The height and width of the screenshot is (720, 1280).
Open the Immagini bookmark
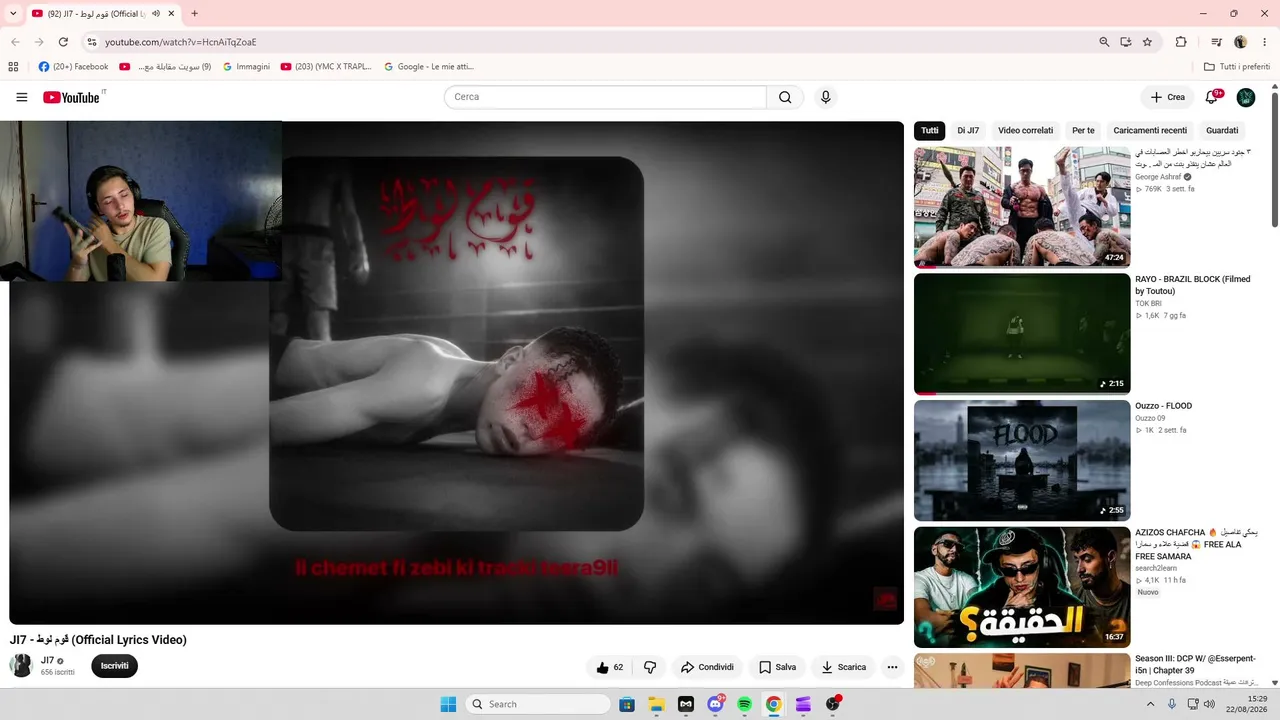(246, 67)
